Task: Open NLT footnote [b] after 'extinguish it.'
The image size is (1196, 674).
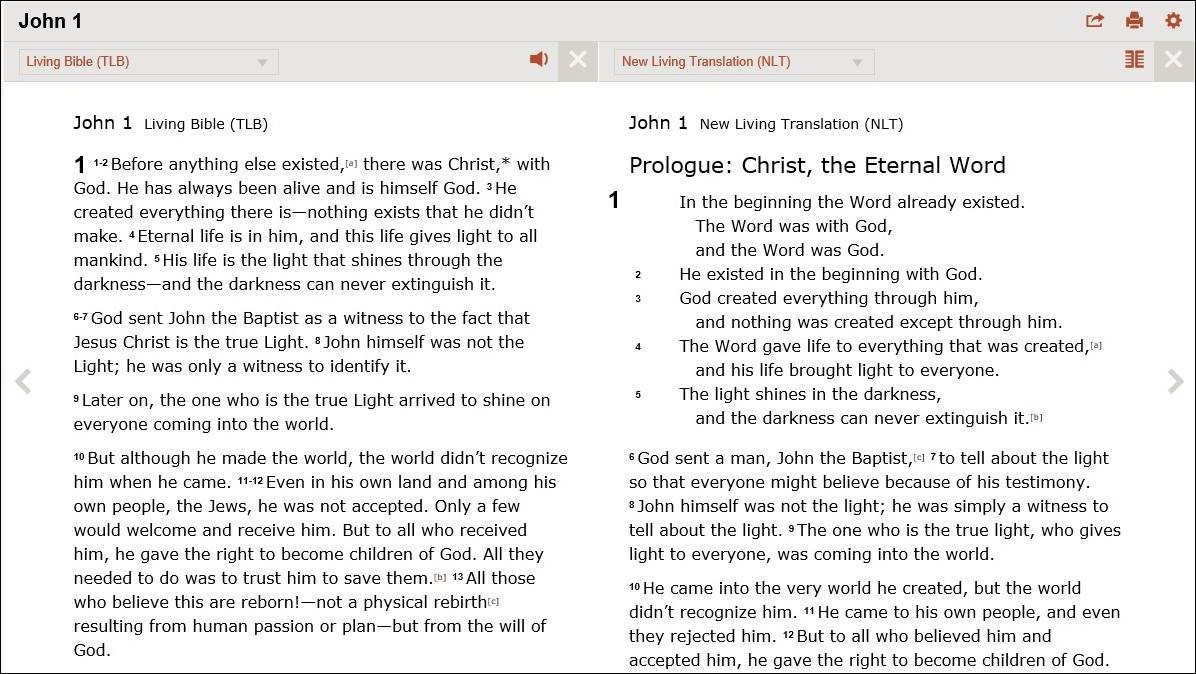Action: [1036, 417]
